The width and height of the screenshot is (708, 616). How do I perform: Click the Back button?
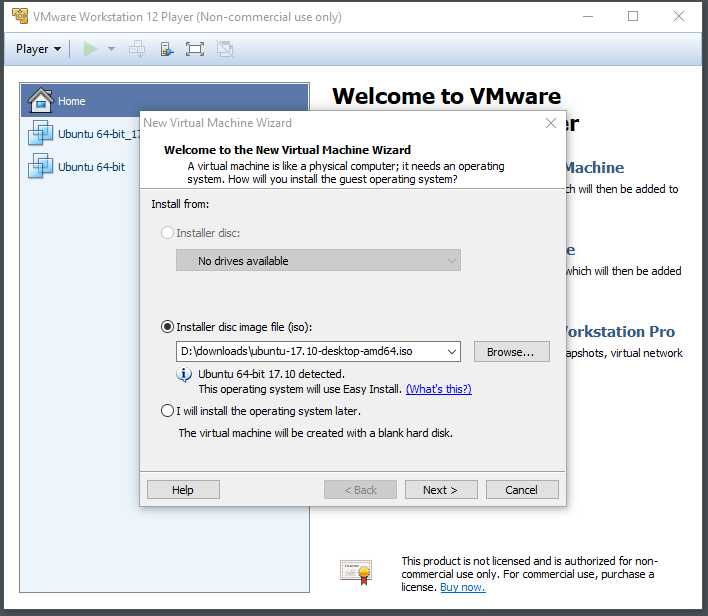(x=360, y=490)
